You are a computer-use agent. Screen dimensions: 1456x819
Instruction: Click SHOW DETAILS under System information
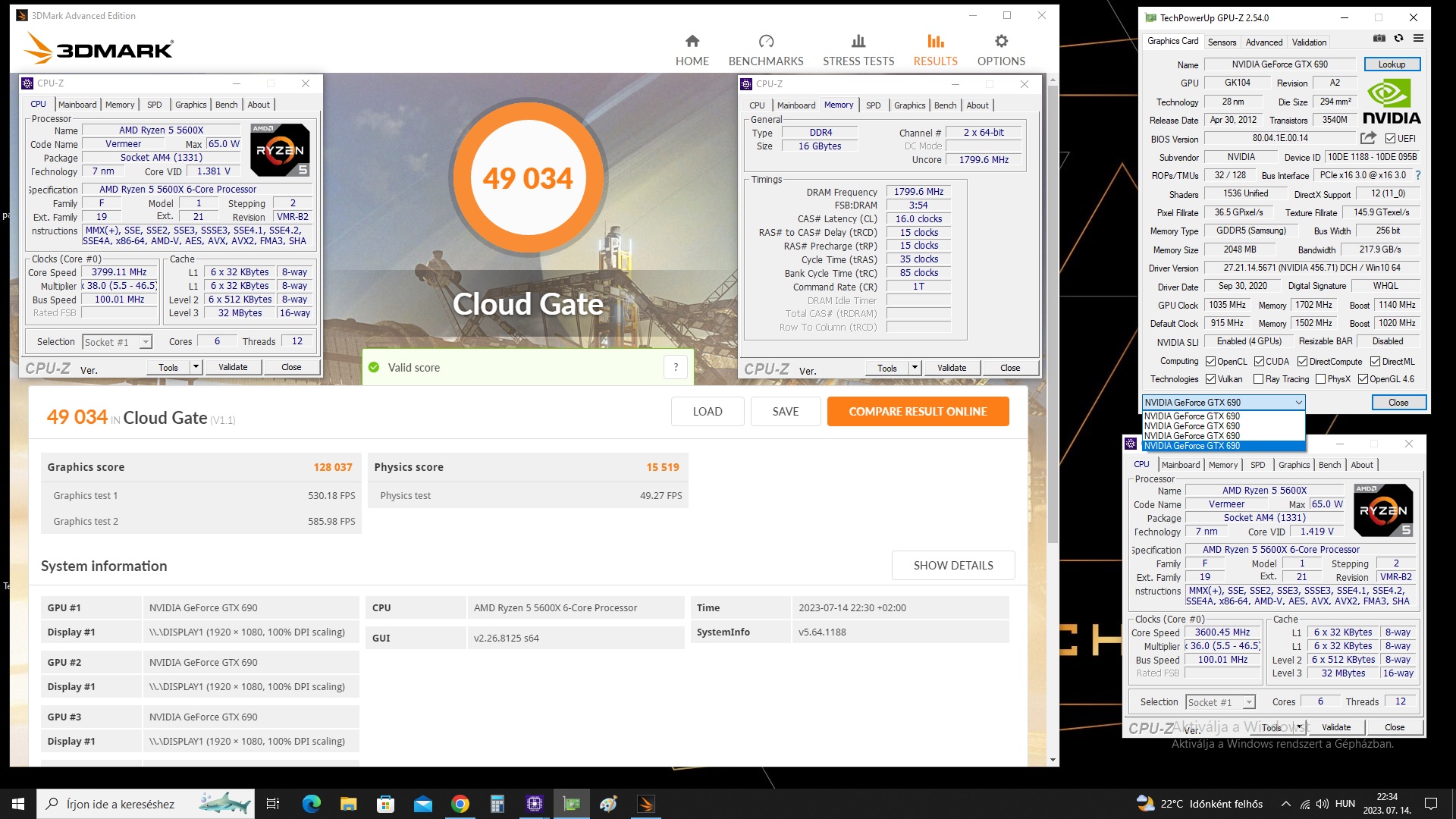click(x=952, y=566)
